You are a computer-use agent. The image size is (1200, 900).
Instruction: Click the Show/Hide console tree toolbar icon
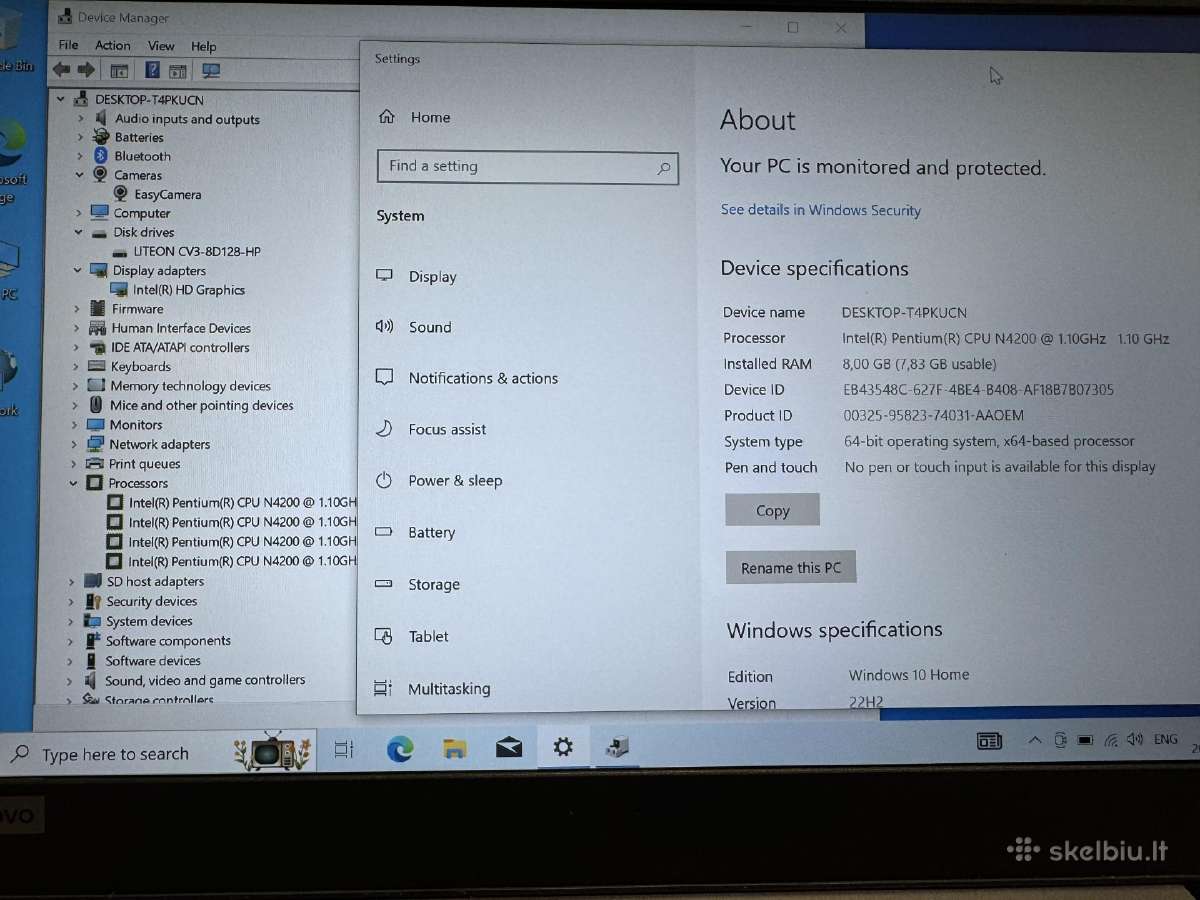pos(119,71)
